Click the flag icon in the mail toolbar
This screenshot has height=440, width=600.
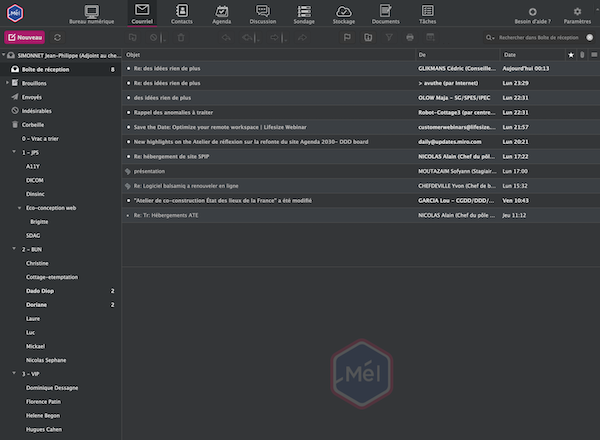(x=346, y=37)
